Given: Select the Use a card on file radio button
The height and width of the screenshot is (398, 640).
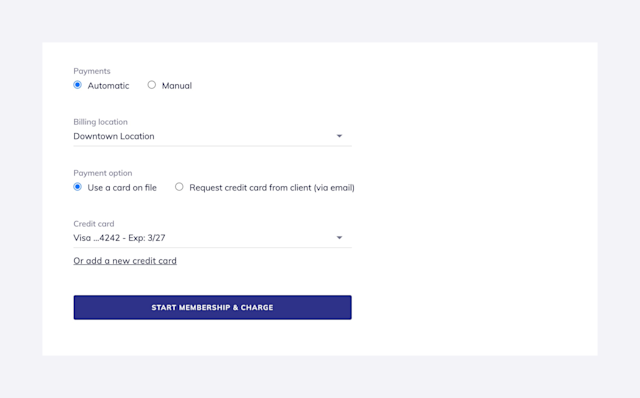Looking at the screenshot, I should pos(78,187).
